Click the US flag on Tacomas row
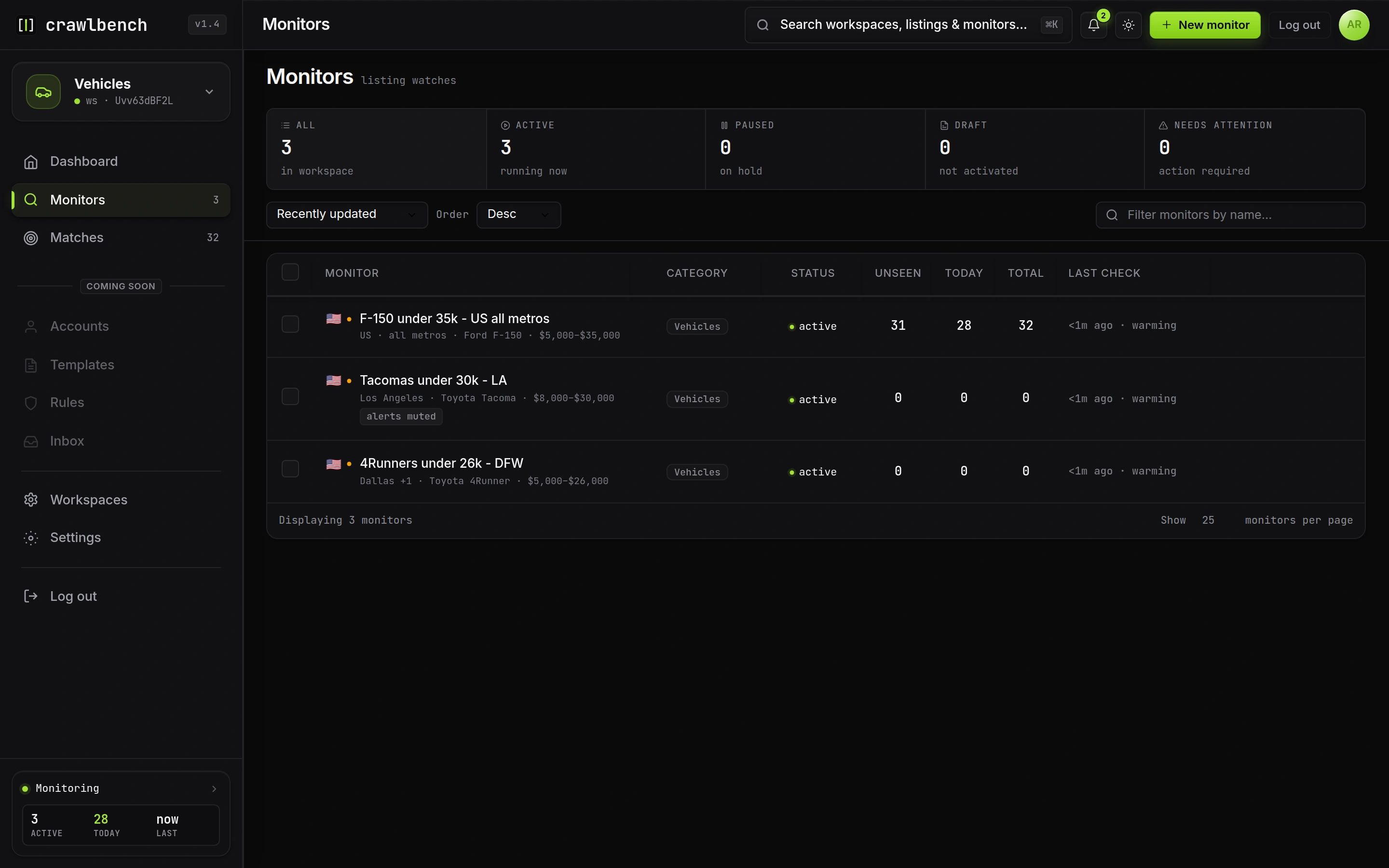The height and width of the screenshot is (868, 1389). (333, 380)
